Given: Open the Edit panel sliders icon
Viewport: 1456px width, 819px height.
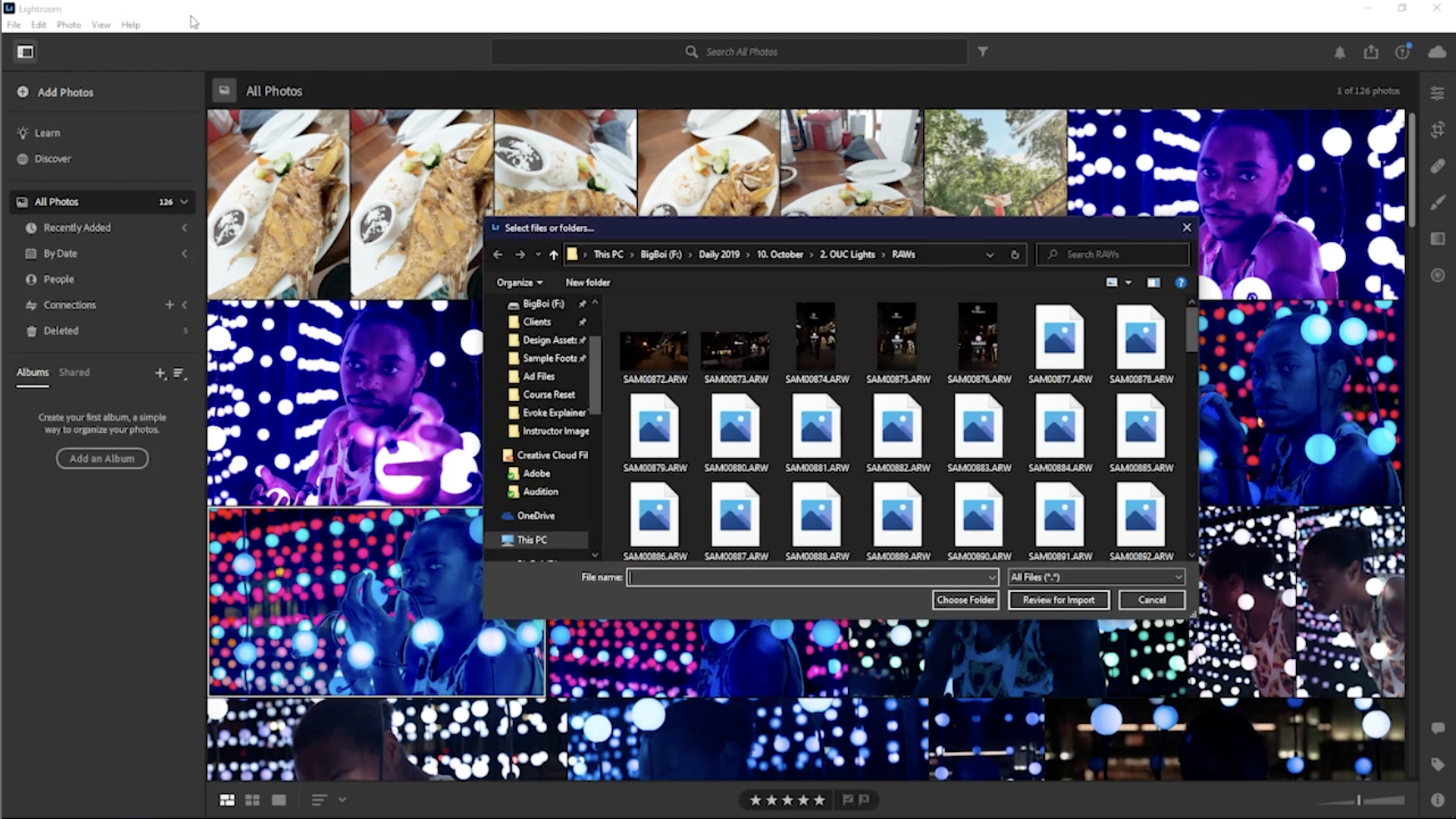Looking at the screenshot, I should click(1438, 92).
